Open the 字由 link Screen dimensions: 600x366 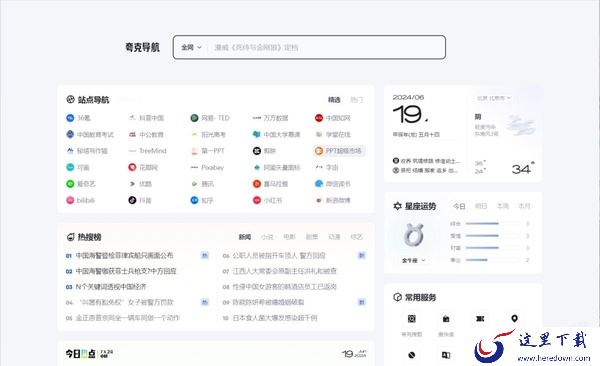point(332,167)
